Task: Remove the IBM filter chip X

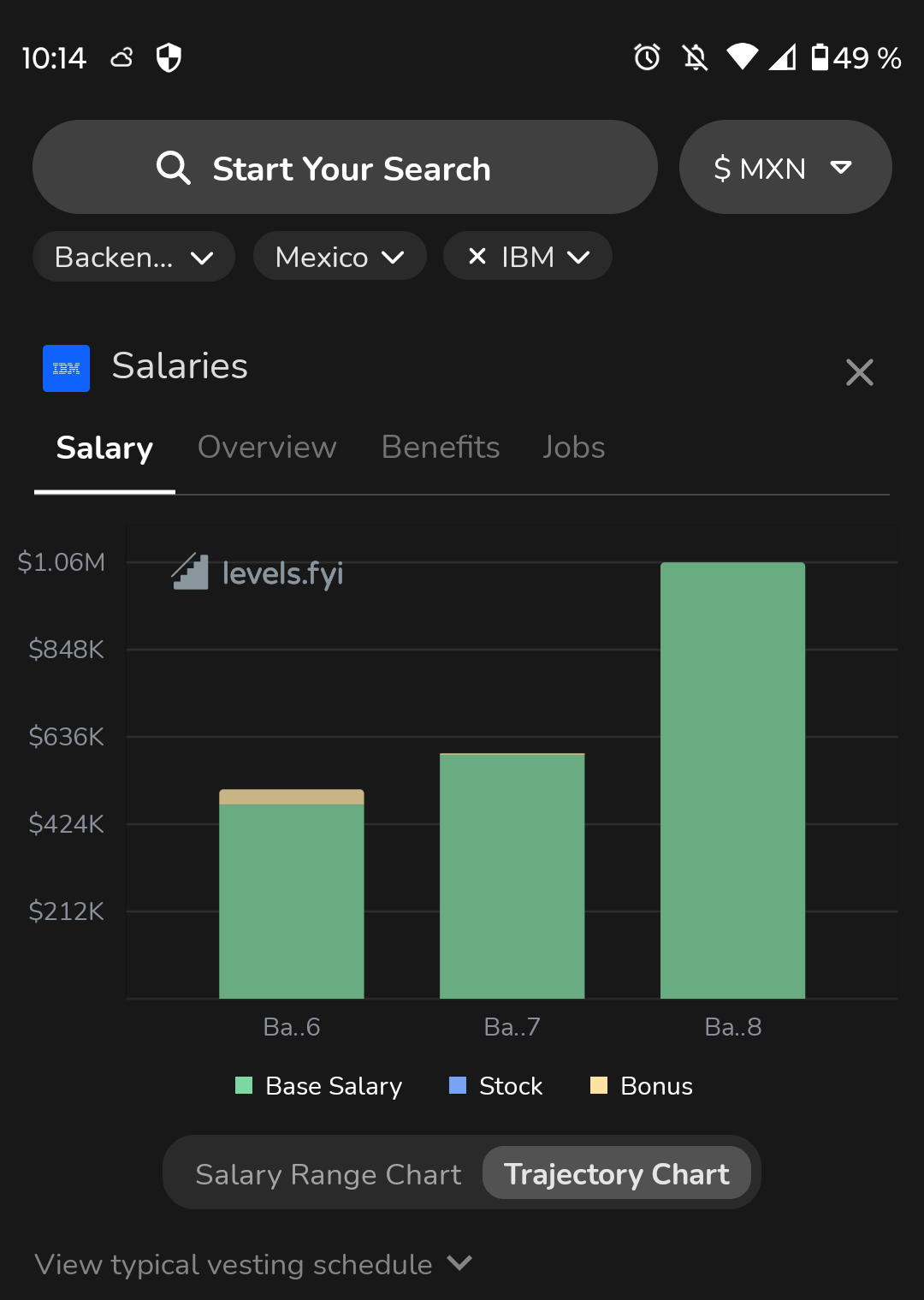Action: click(477, 256)
